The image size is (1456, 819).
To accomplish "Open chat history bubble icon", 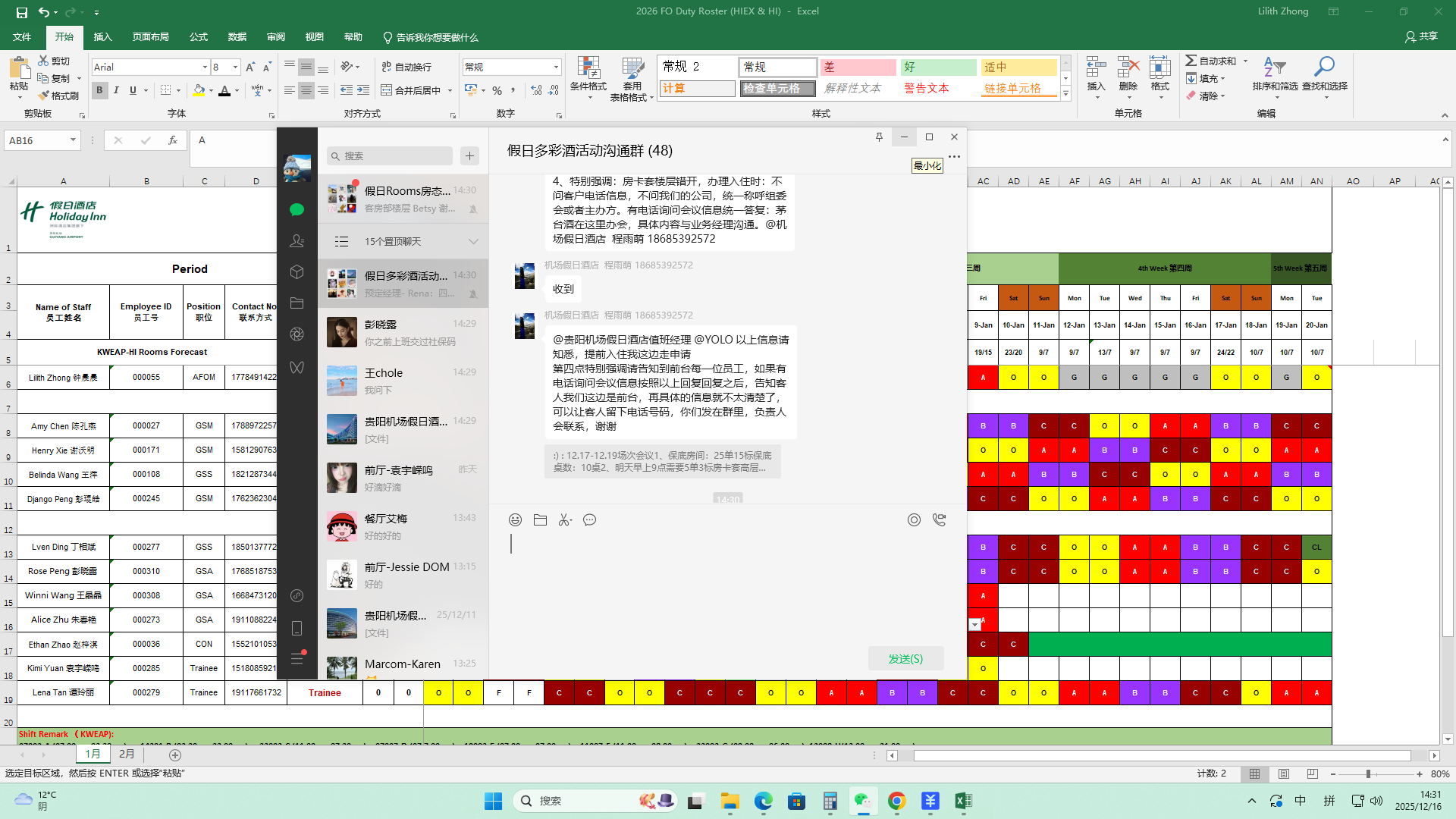I will (x=590, y=519).
